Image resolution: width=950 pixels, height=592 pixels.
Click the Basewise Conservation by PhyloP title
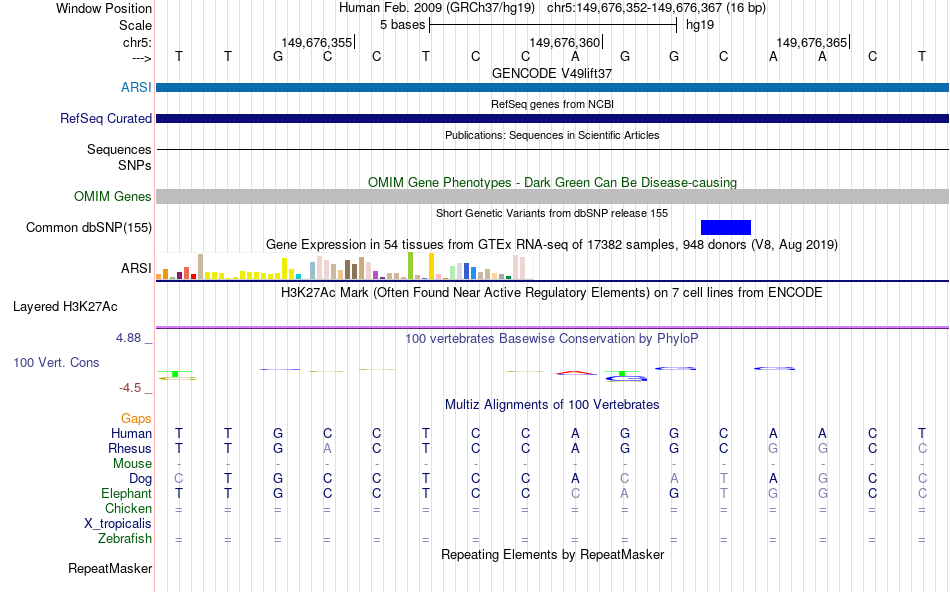tap(552, 339)
